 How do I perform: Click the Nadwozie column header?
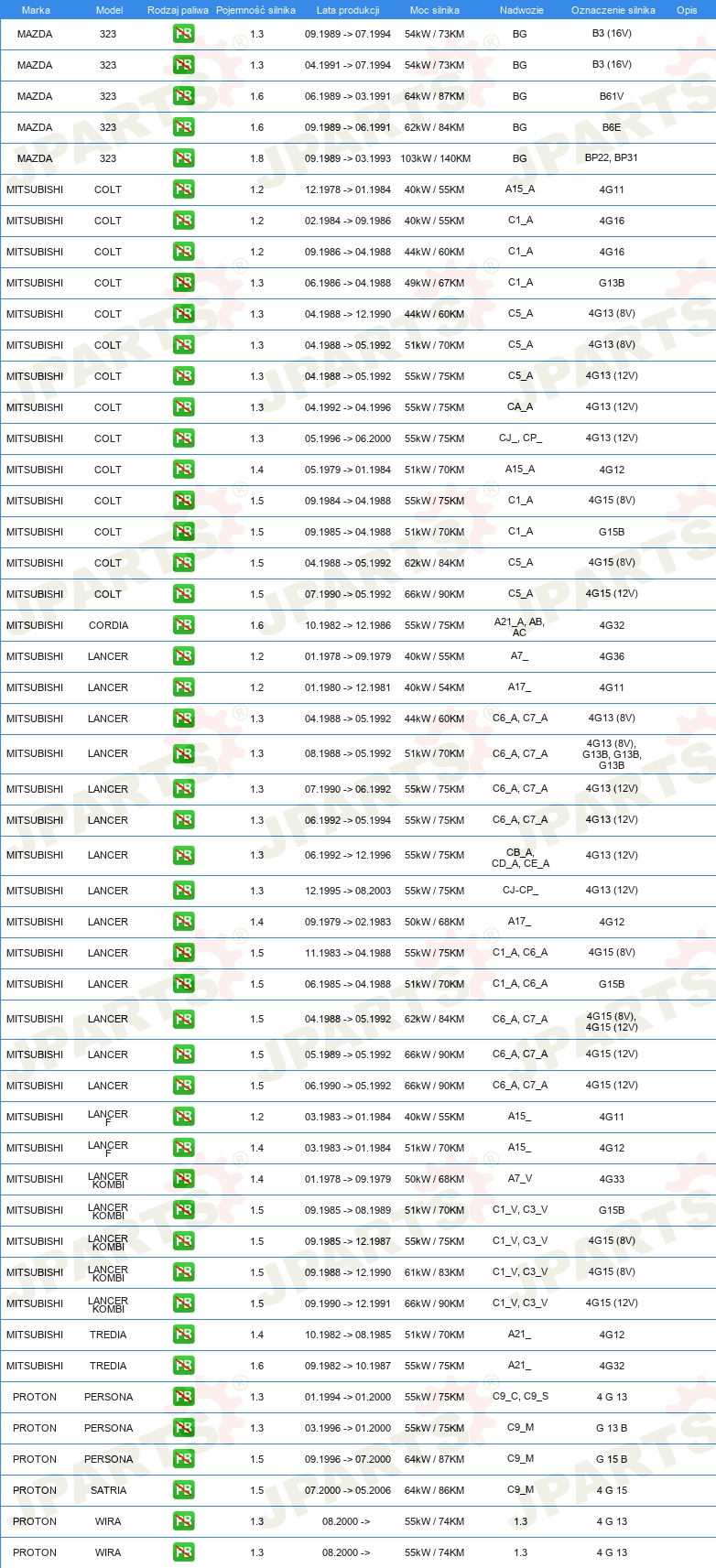coord(522,10)
